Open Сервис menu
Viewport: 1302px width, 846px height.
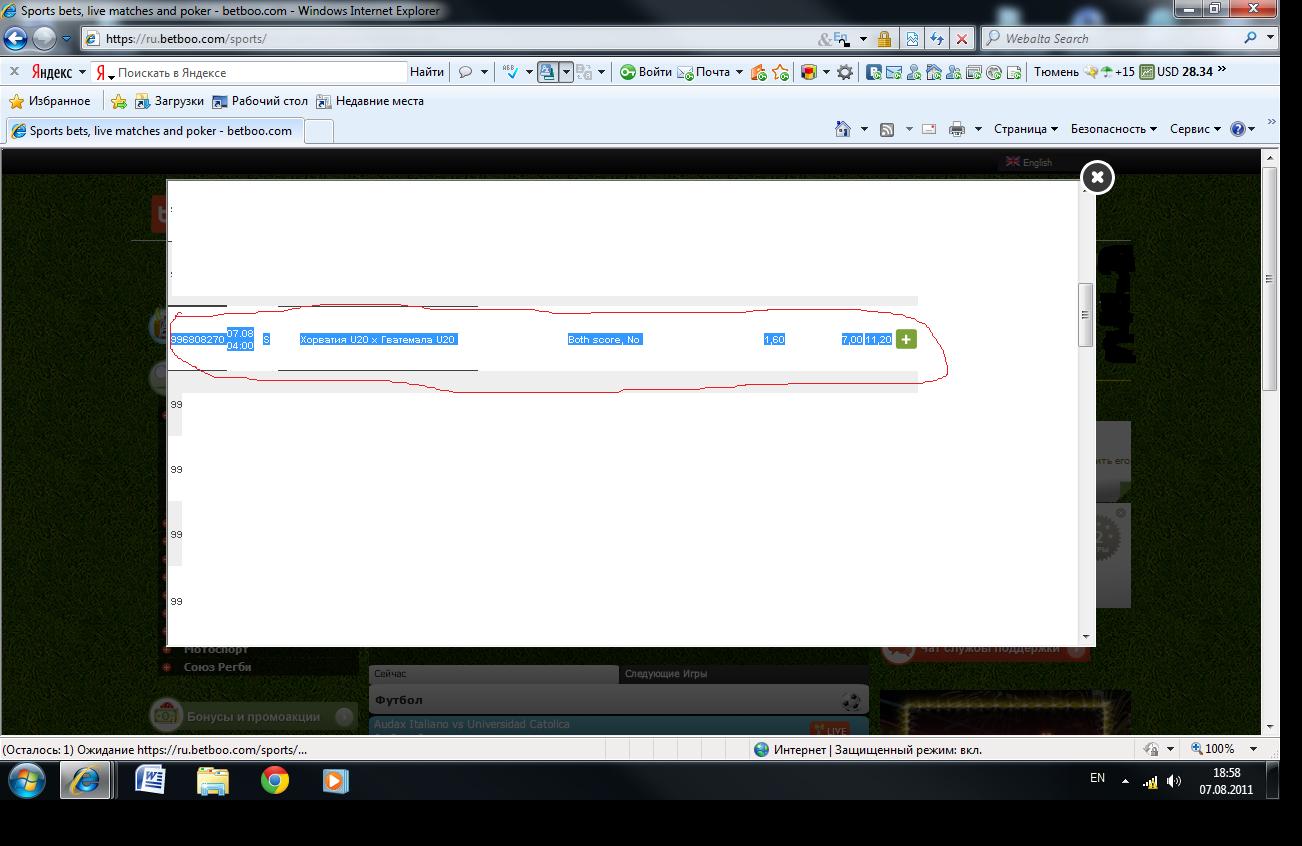[1195, 129]
